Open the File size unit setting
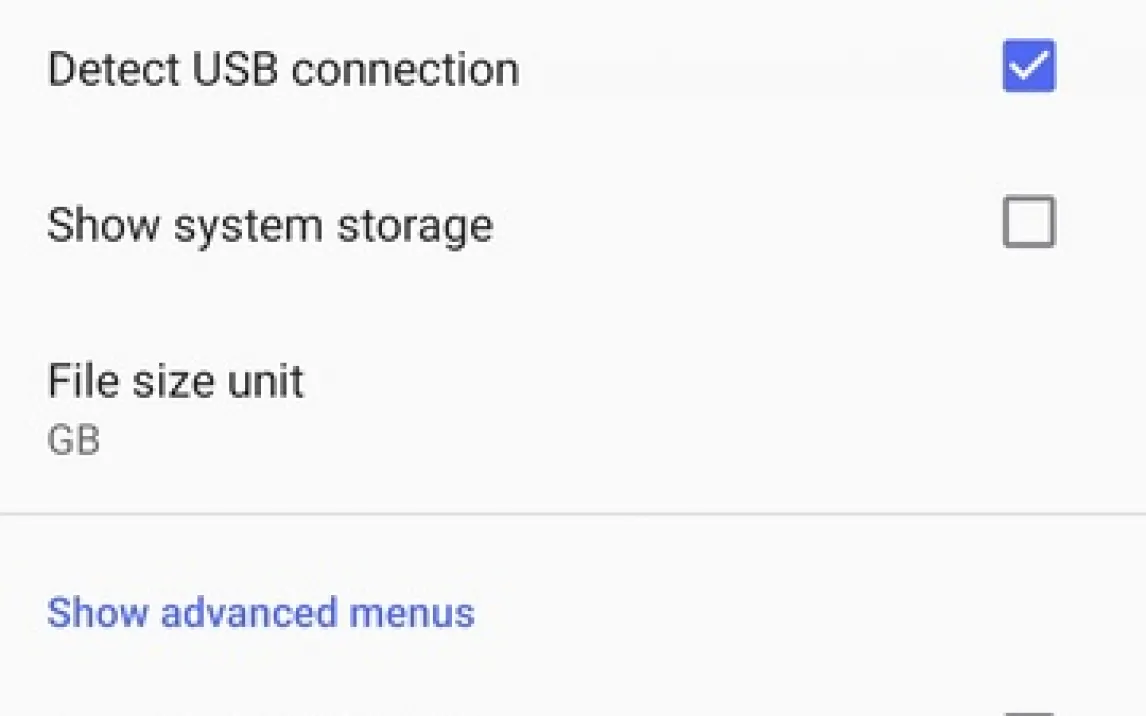The width and height of the screenshot is (1146, 716). (x=175, y=382)
